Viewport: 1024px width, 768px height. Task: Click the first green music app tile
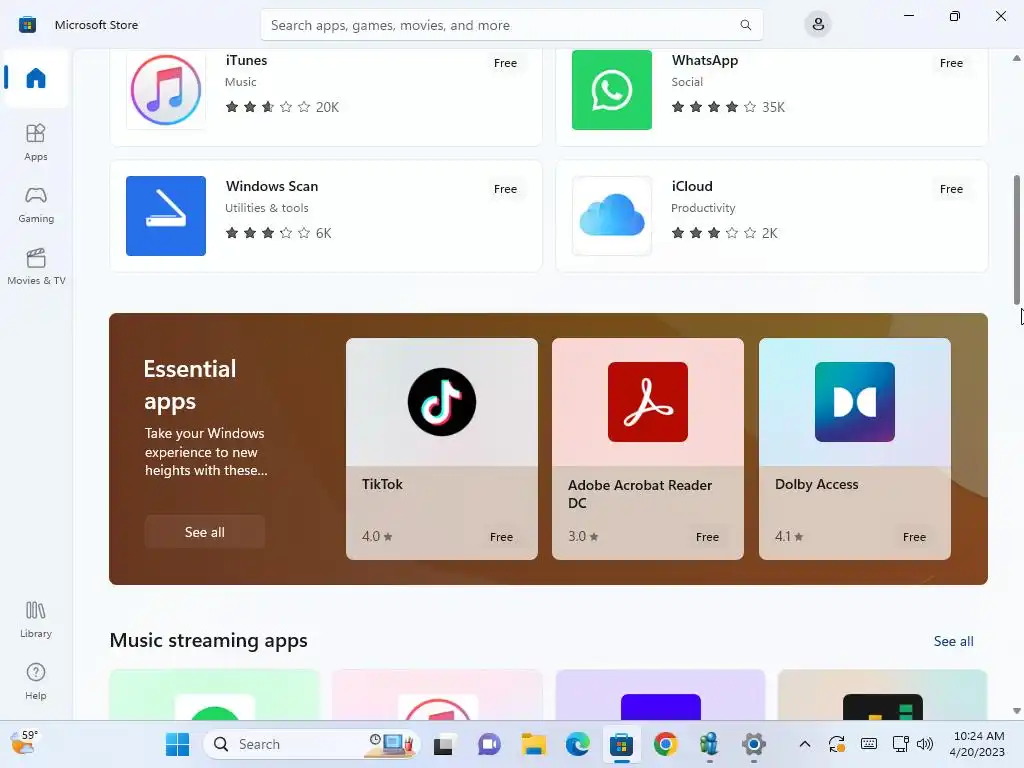pos(215,694)
